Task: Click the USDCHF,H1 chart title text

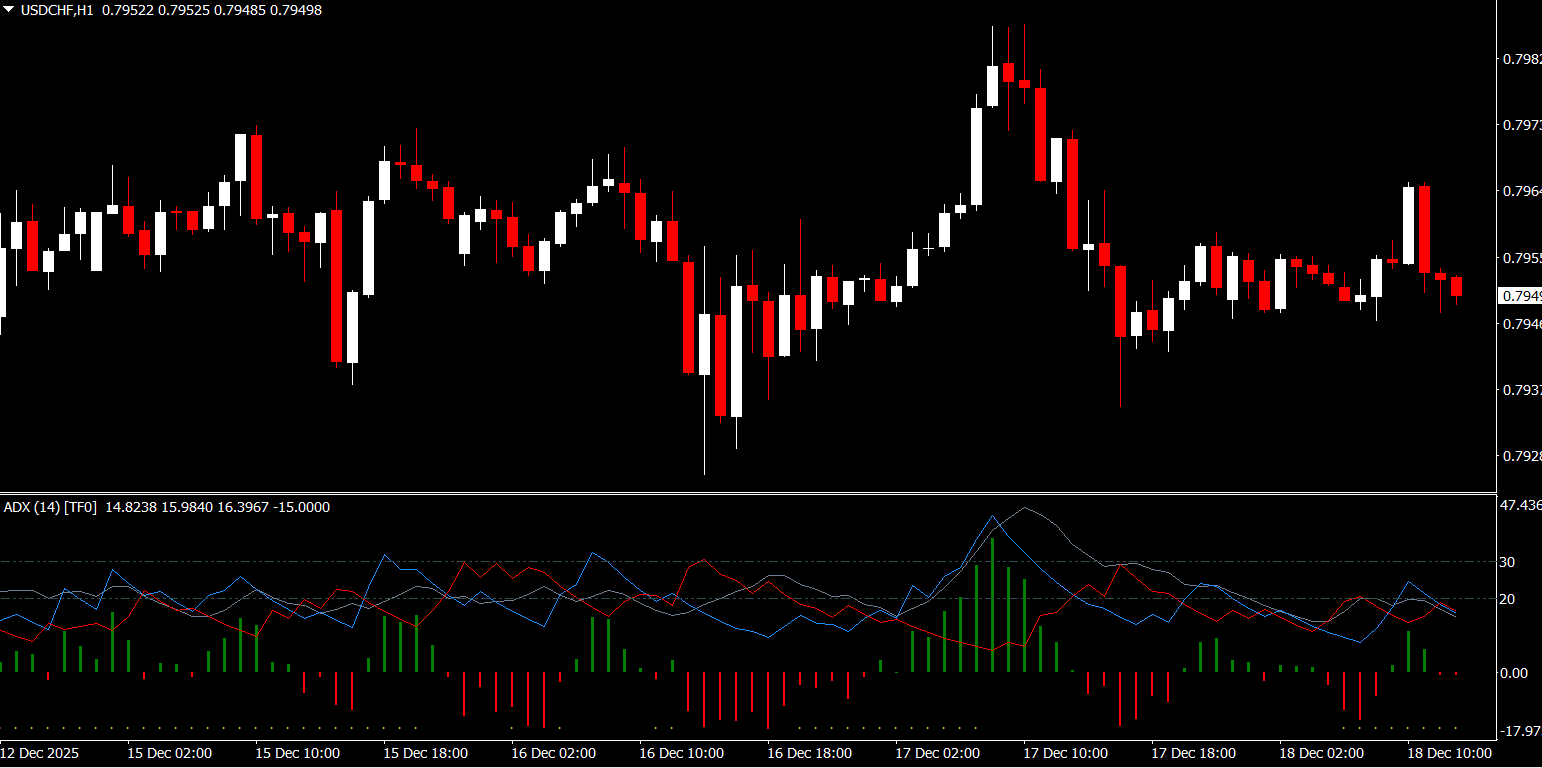Action: 56,10
